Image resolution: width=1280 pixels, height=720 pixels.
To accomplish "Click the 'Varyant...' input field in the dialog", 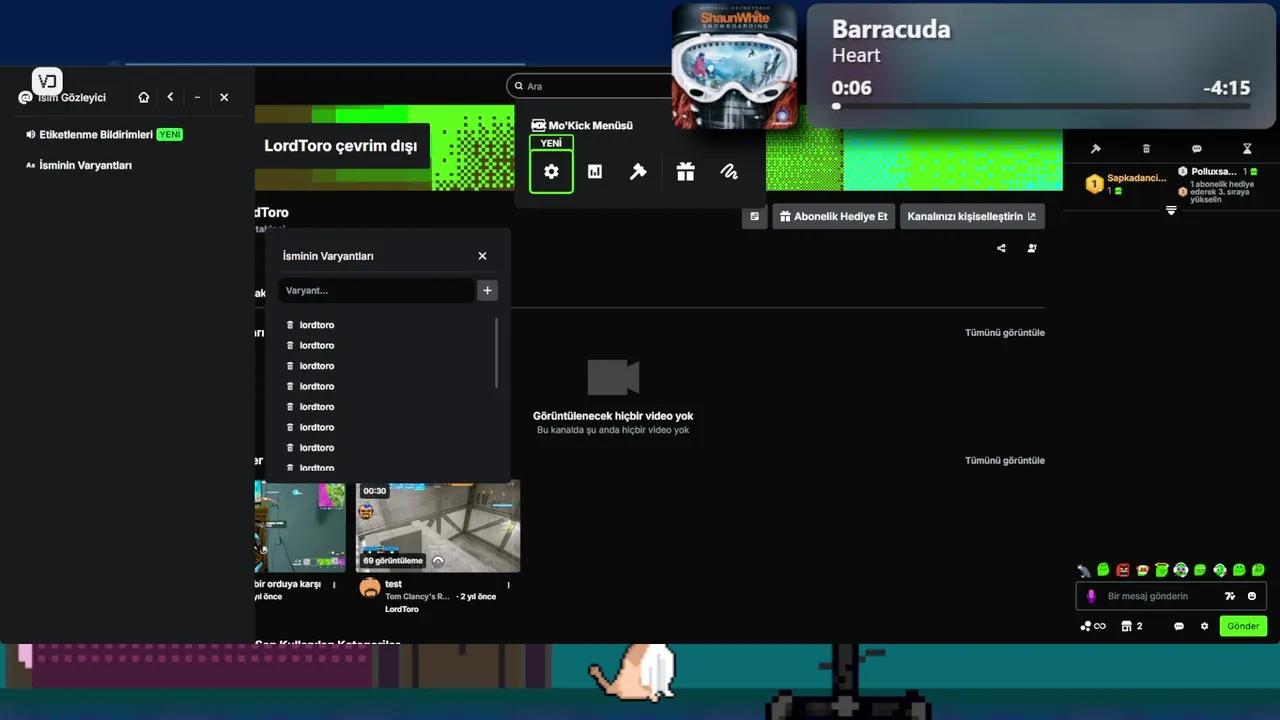I will coord(375,290).
